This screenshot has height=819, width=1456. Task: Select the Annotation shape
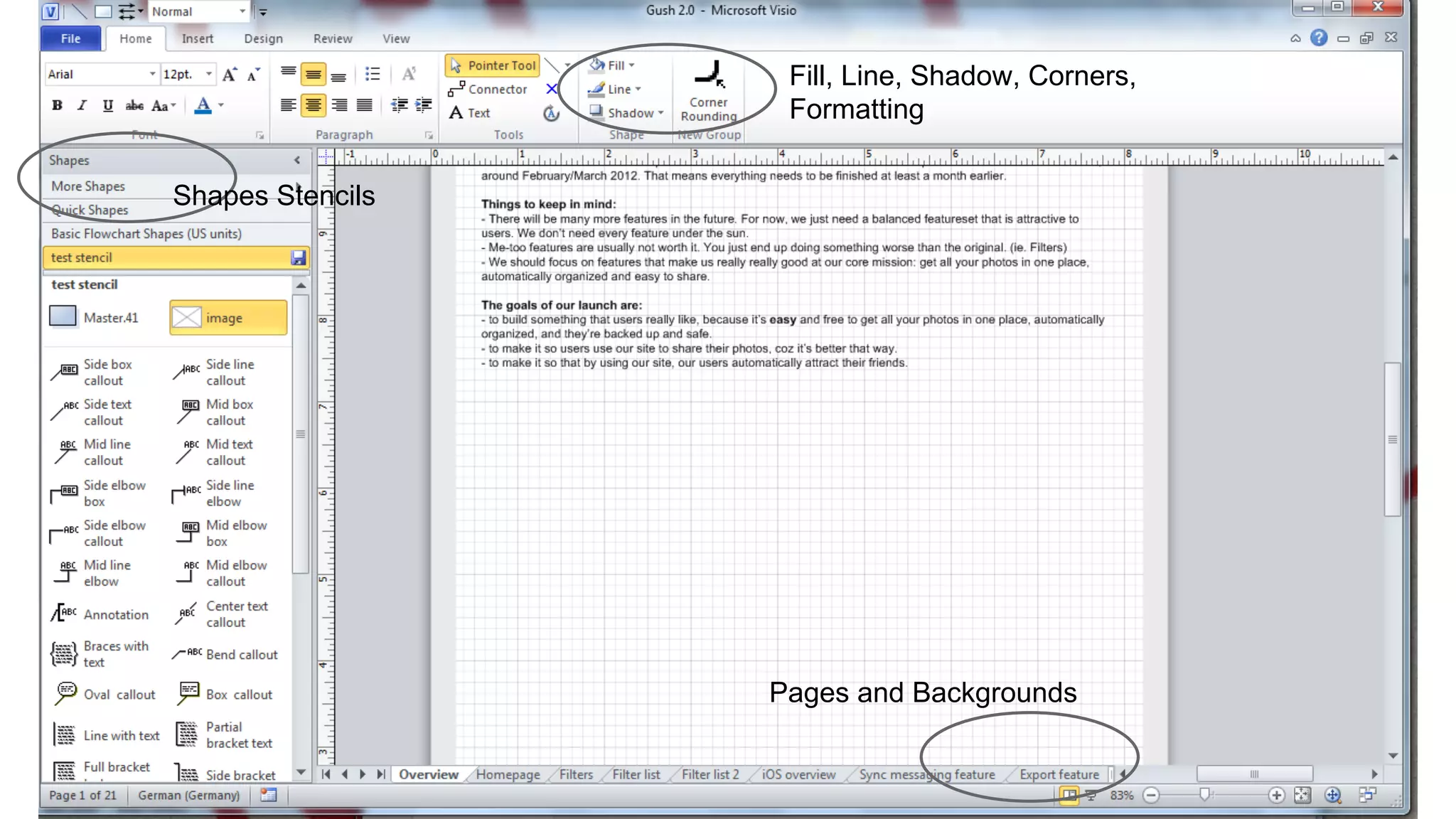pyautogui.click(x=100, y=614)
